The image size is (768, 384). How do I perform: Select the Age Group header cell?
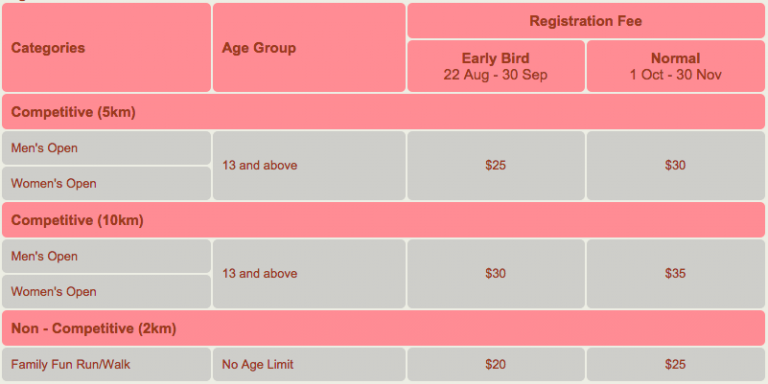[x=309, y=48]
